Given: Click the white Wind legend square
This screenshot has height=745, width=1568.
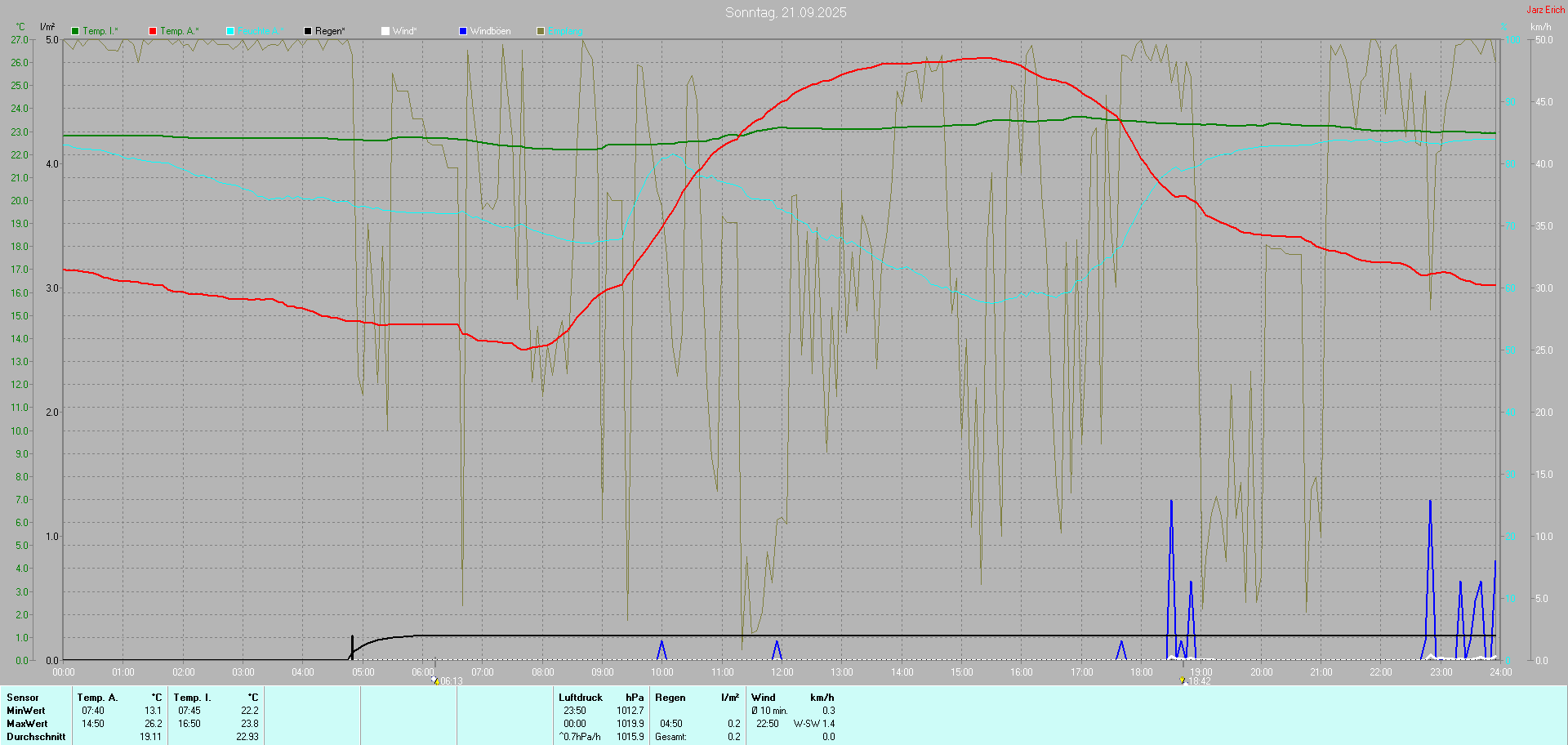Looking at the screenshot, I should coord(385,31).
